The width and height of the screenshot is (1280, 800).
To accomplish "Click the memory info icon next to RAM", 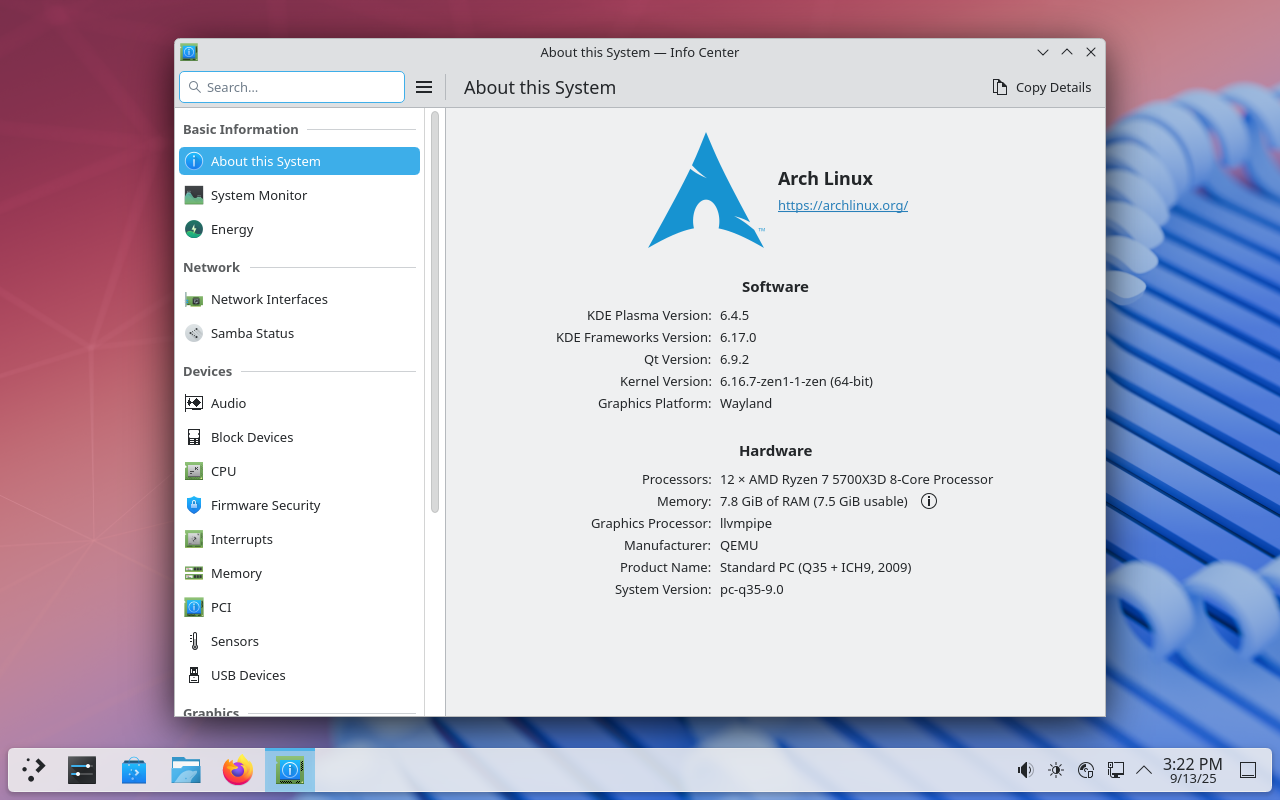I will coord(929,501).
